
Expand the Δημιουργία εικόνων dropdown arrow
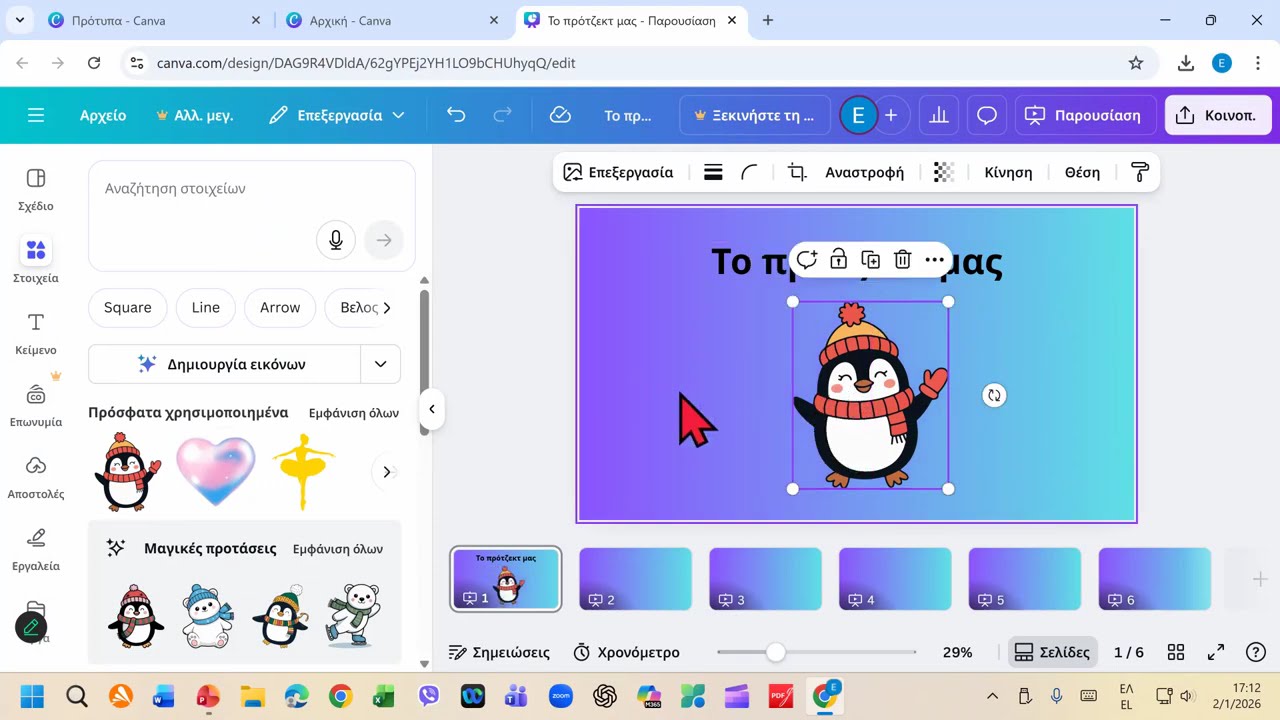[x=380, y=364]
